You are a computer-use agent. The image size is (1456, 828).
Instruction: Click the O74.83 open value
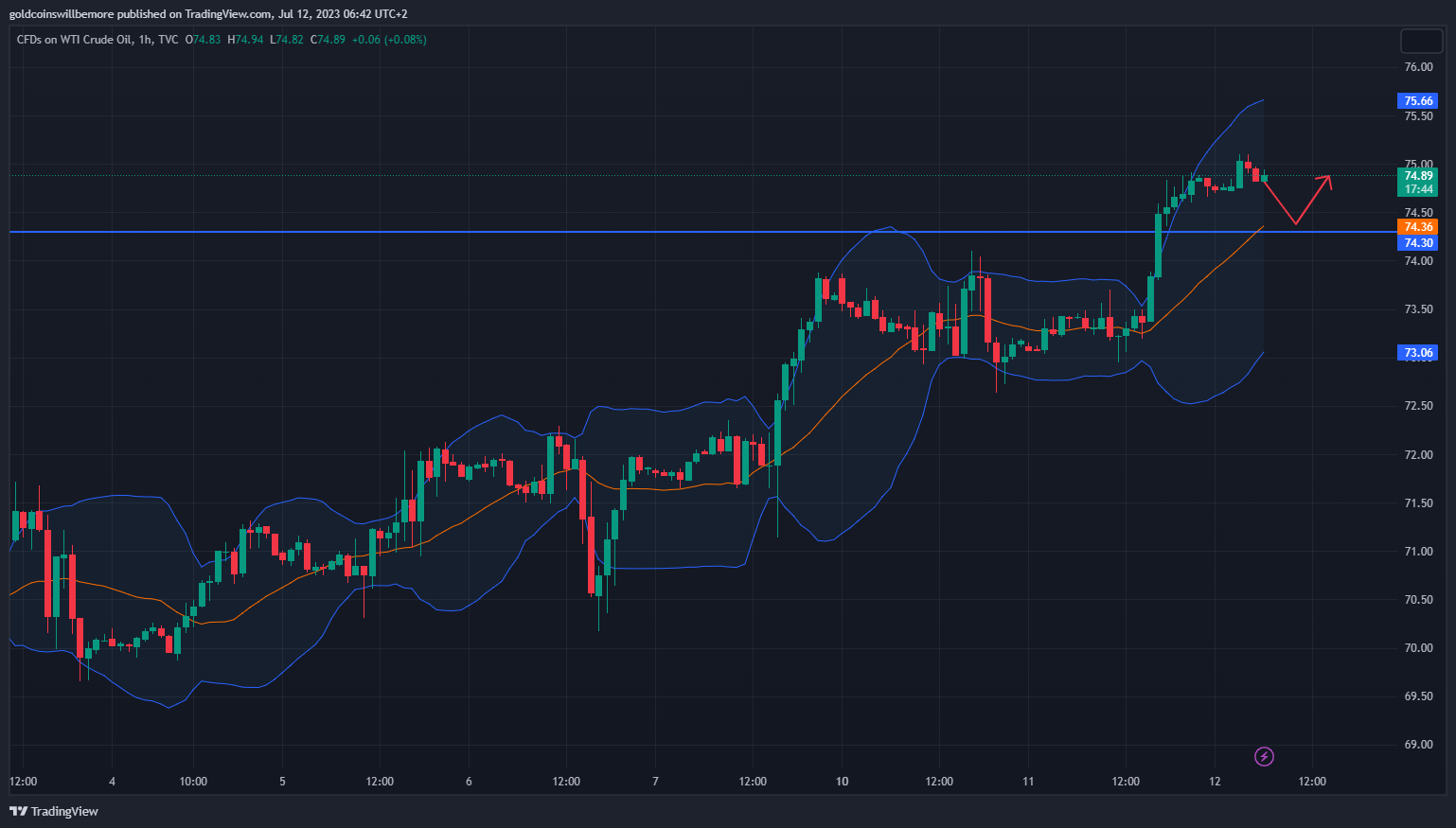tap(203, 40)
